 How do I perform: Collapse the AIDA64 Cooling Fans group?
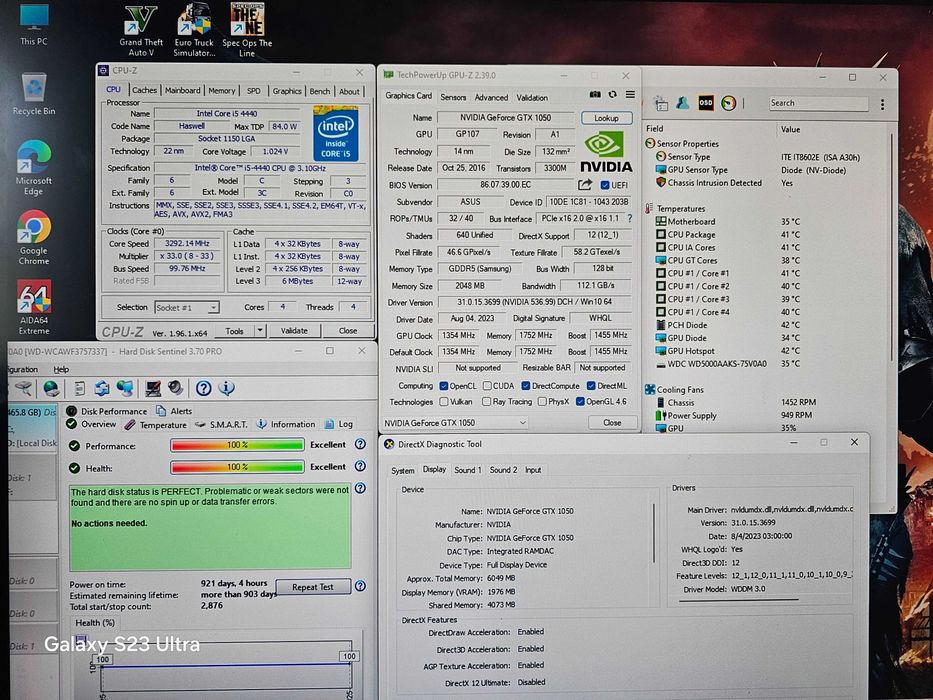pyautogui.click(x=650, y=389)
